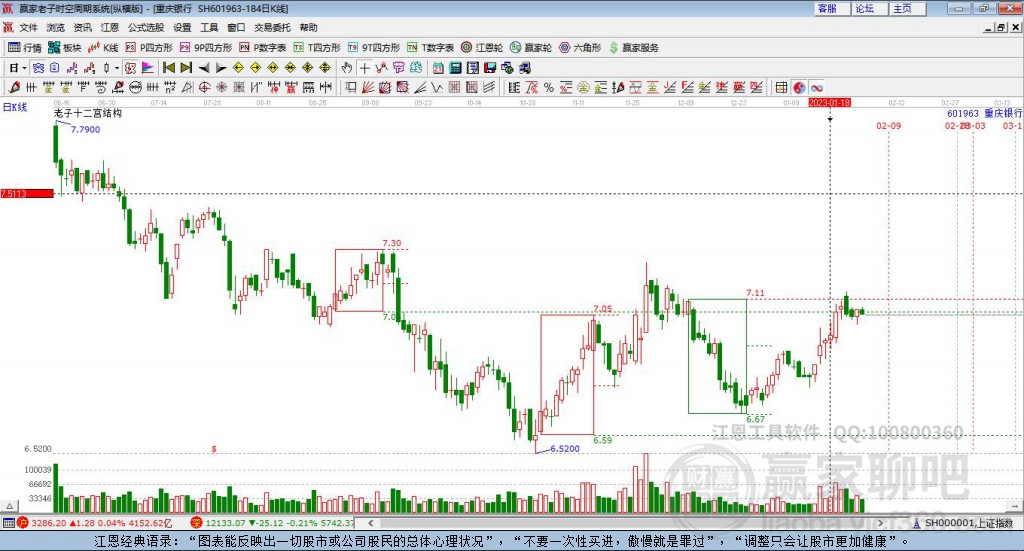Toggle the crosshair cursor tool
Screen dimensions: 1024x551
[364, 68]
